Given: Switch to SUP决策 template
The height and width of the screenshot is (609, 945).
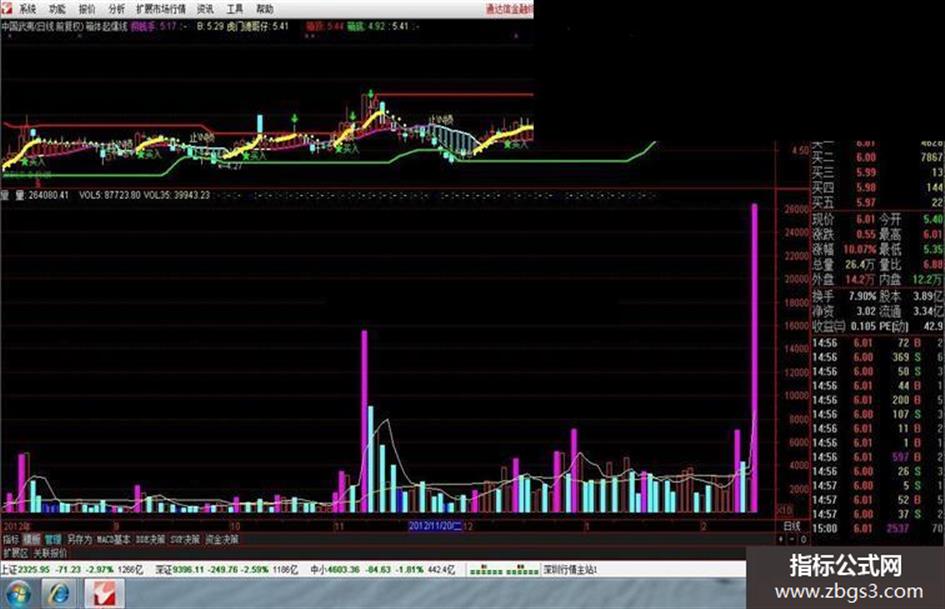Looking at the screenshot, I should point(185,540).
